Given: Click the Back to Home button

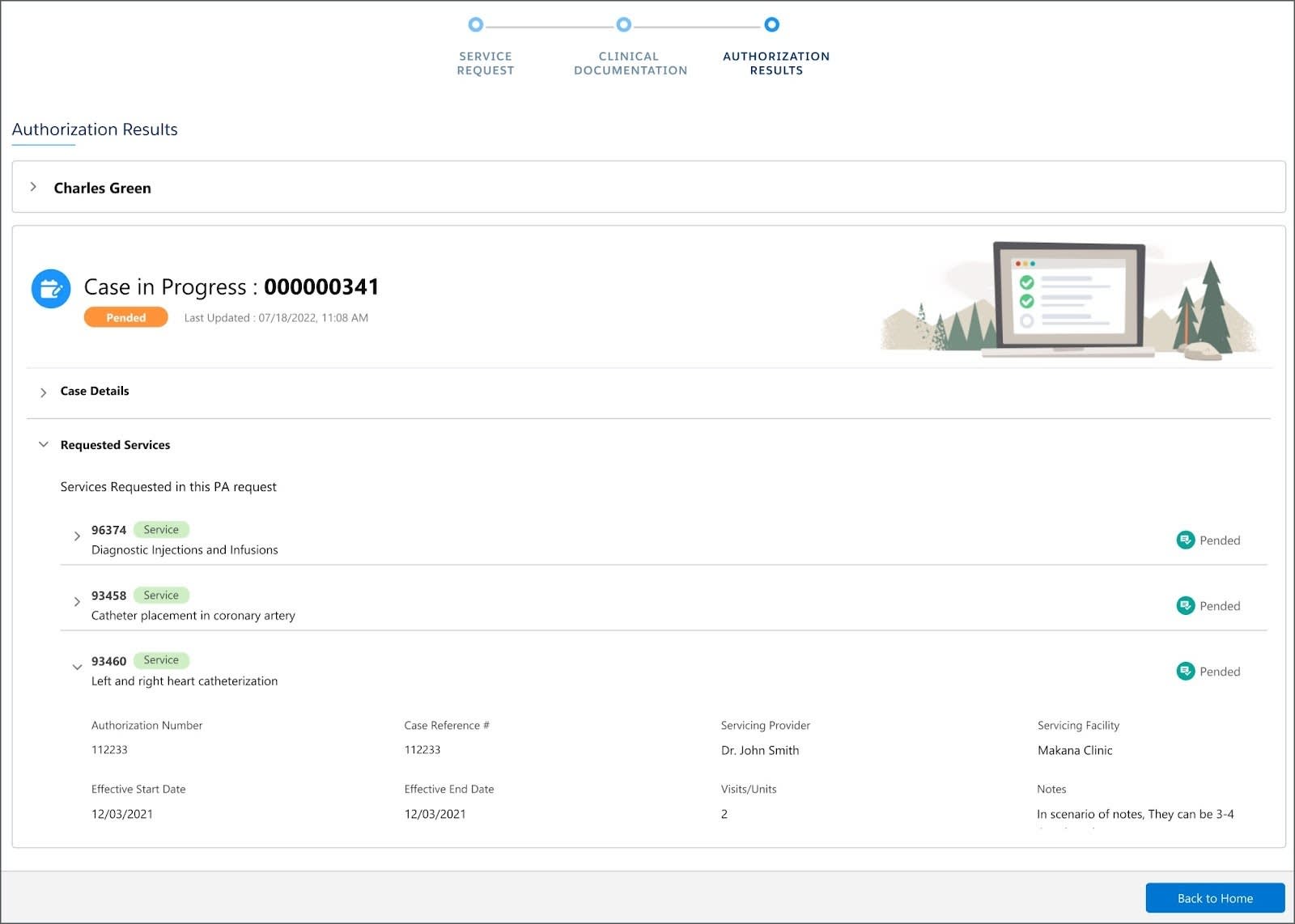Looking at the screenshot, I should (x=1214, y=898).
